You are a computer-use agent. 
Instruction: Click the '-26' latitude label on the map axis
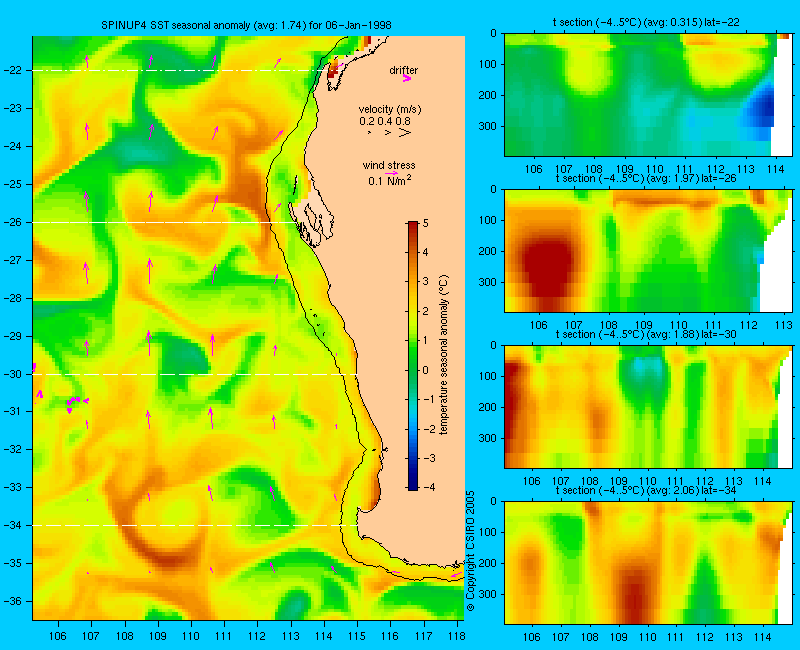[14, 222]
